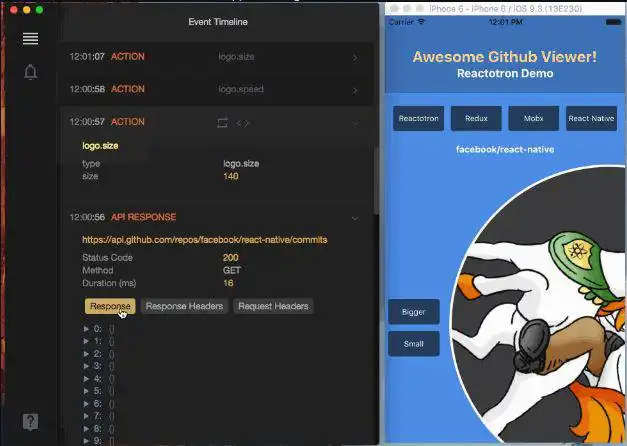Open the hamburger menu in the Reactotron sidebar
Viewport: 627px width, 446px height.
click(30, 38)
